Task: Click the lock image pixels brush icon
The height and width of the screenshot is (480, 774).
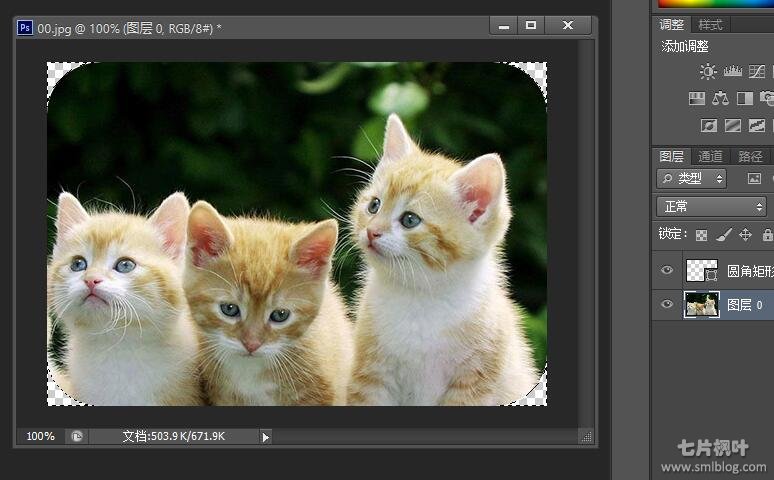Action: click(x=724, y=235)
